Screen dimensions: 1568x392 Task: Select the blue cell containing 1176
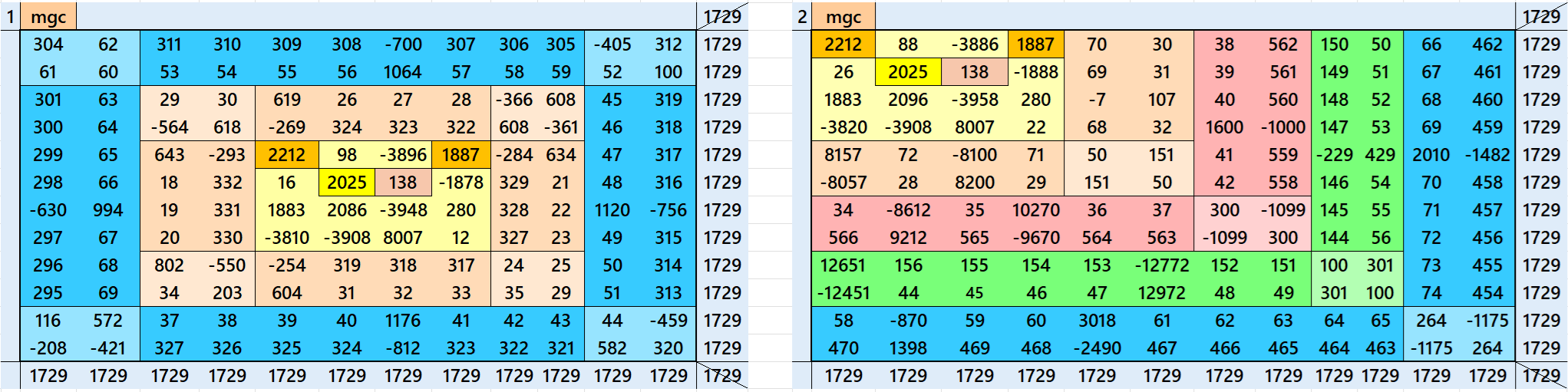click(403, 321)
